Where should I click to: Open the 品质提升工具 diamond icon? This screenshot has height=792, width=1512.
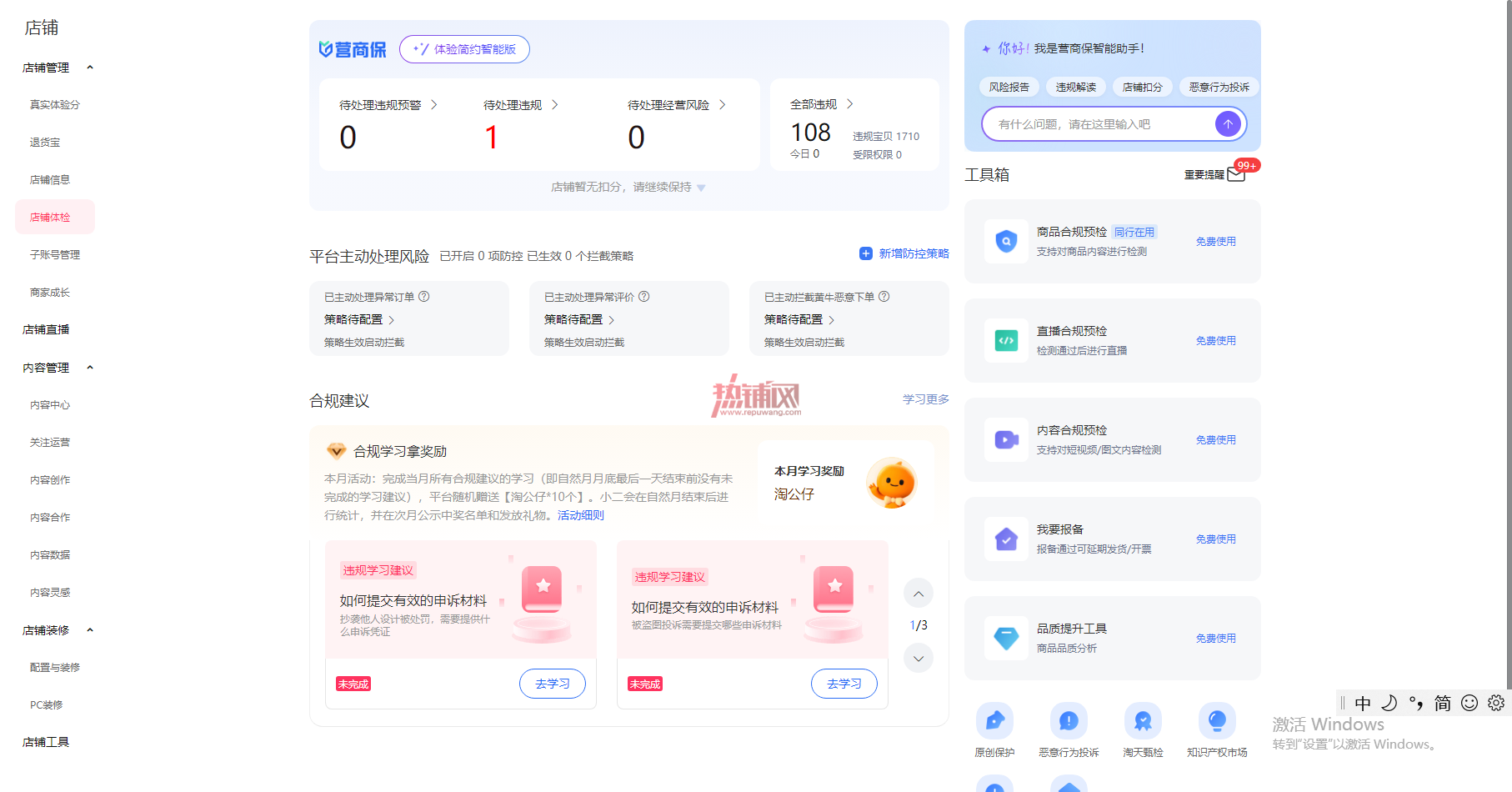point(1006,639)
